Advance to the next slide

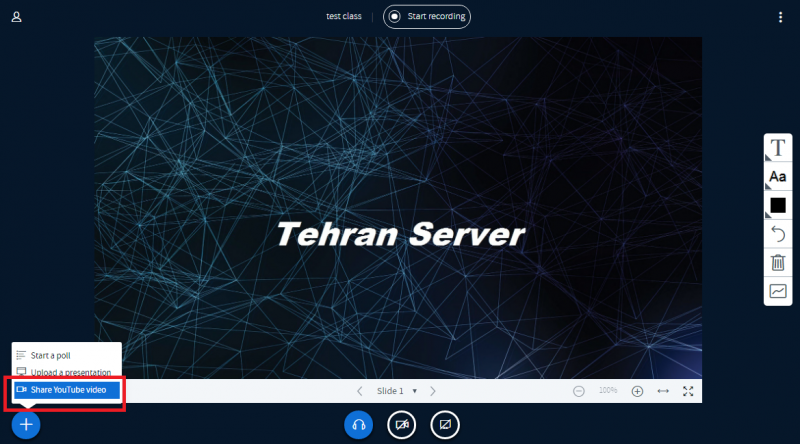[433, 391]
